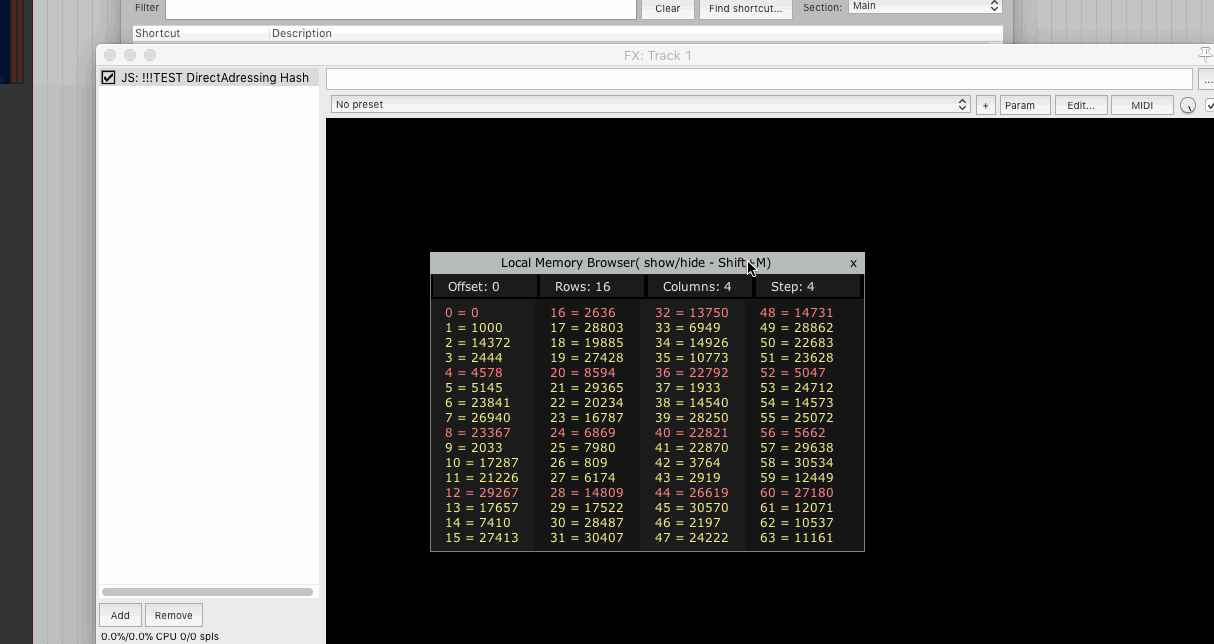
Task: Click memory cell '12 = 29267'
Action: [482, 493]
